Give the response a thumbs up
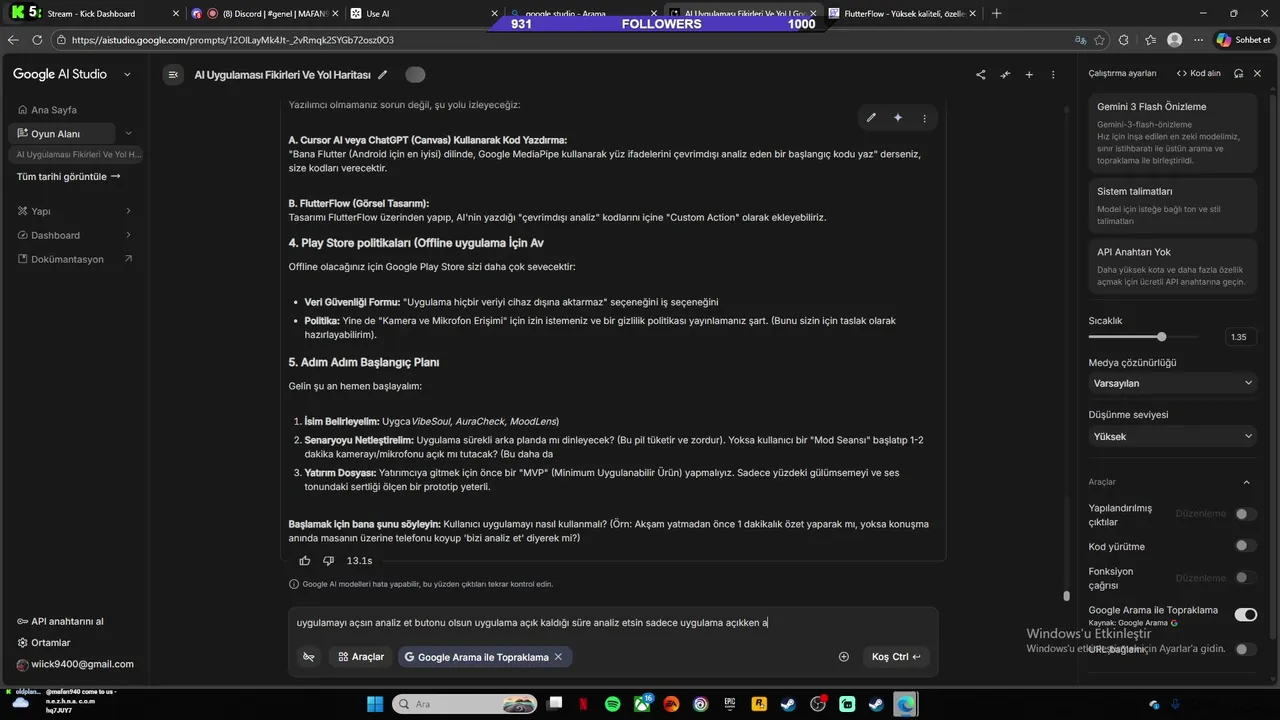This screenshot has width=1280, height=720. coord(305,561)
